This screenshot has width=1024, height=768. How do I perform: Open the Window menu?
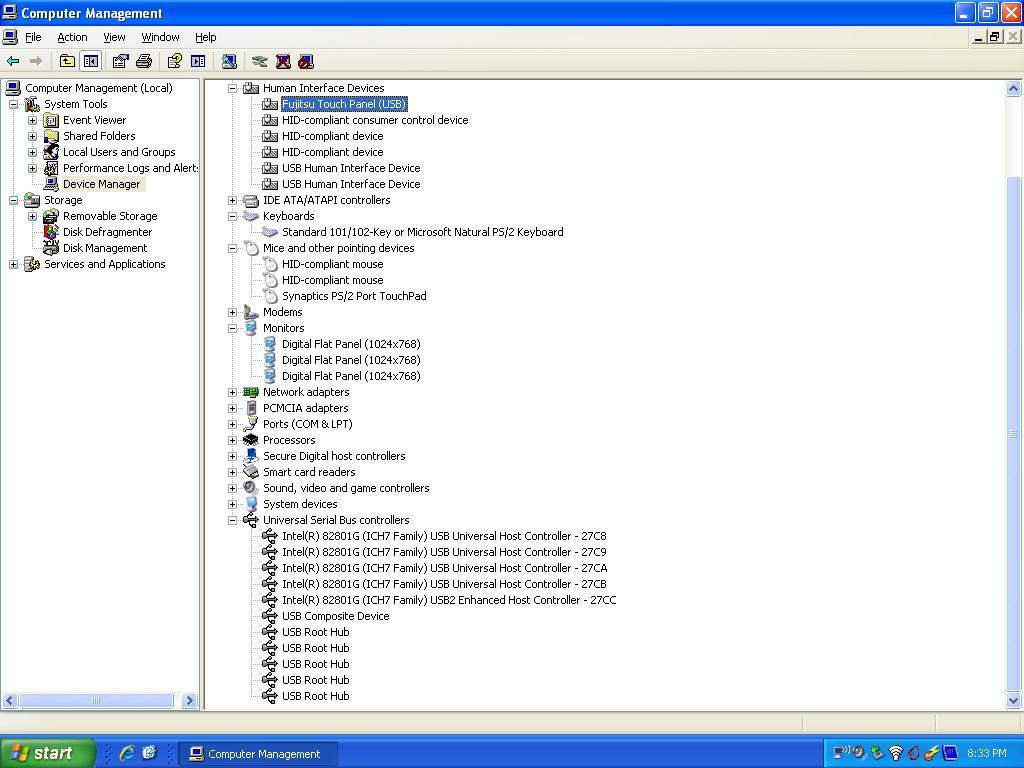161,37
